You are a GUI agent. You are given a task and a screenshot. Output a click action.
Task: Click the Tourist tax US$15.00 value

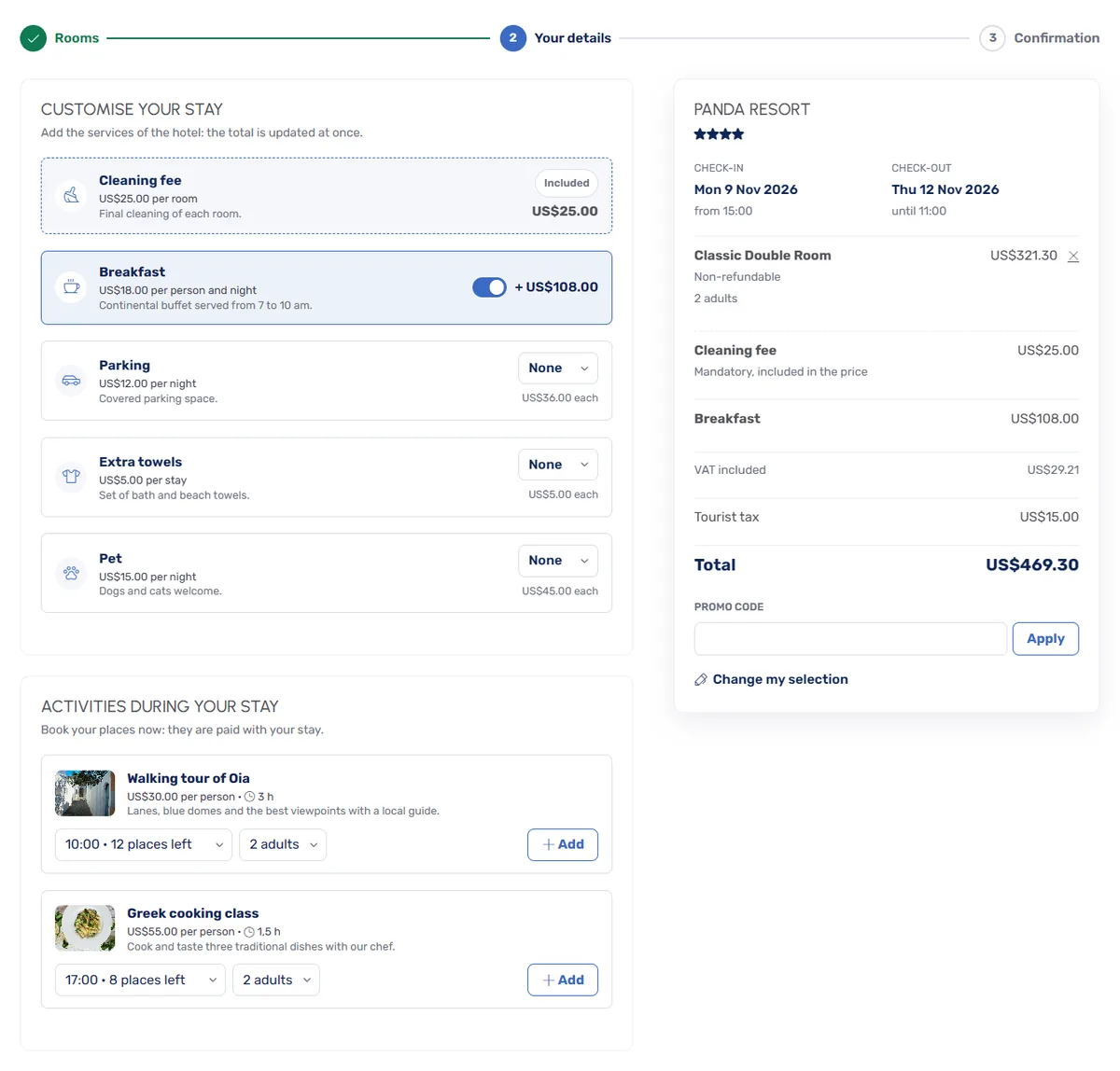click(1049, 517)
